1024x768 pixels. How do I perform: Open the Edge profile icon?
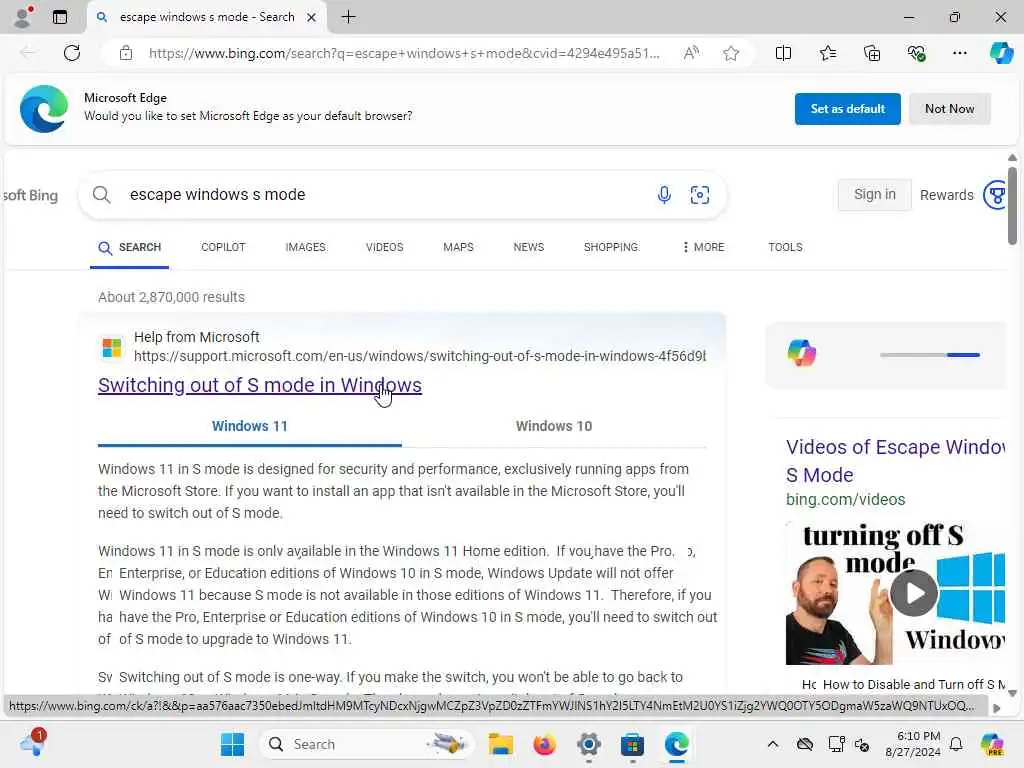23,17
